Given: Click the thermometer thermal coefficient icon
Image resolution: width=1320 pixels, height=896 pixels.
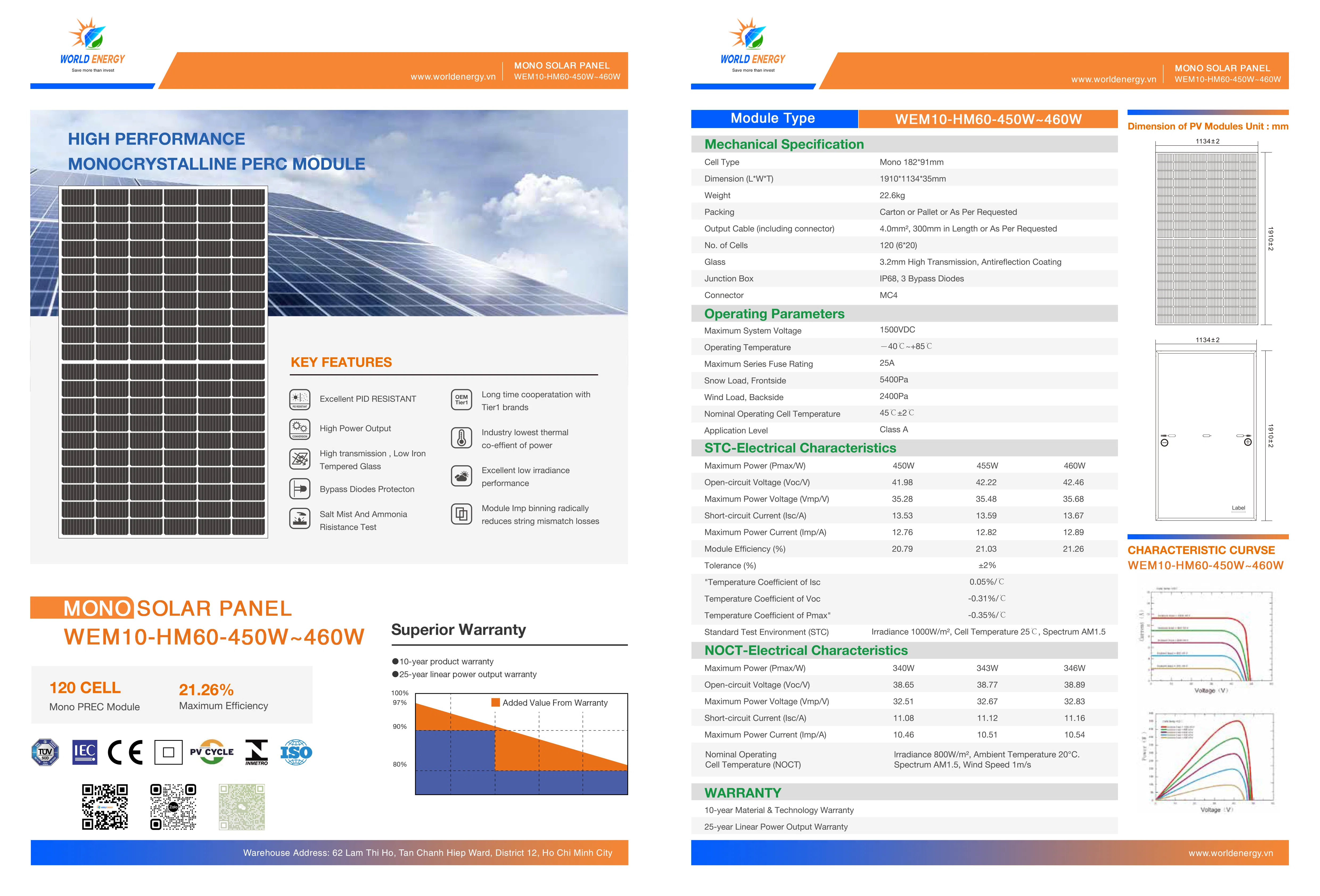Looking at the screenshot, I should (x=461, y=438).
